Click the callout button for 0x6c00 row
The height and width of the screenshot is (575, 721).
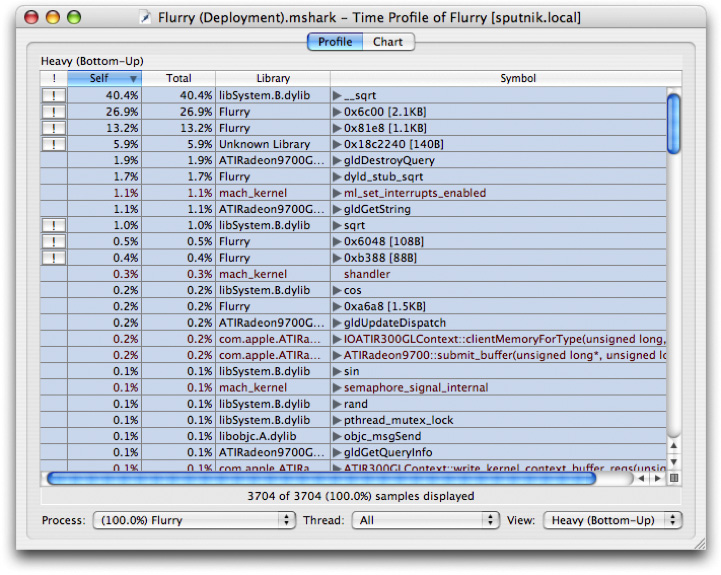(54, 111)
